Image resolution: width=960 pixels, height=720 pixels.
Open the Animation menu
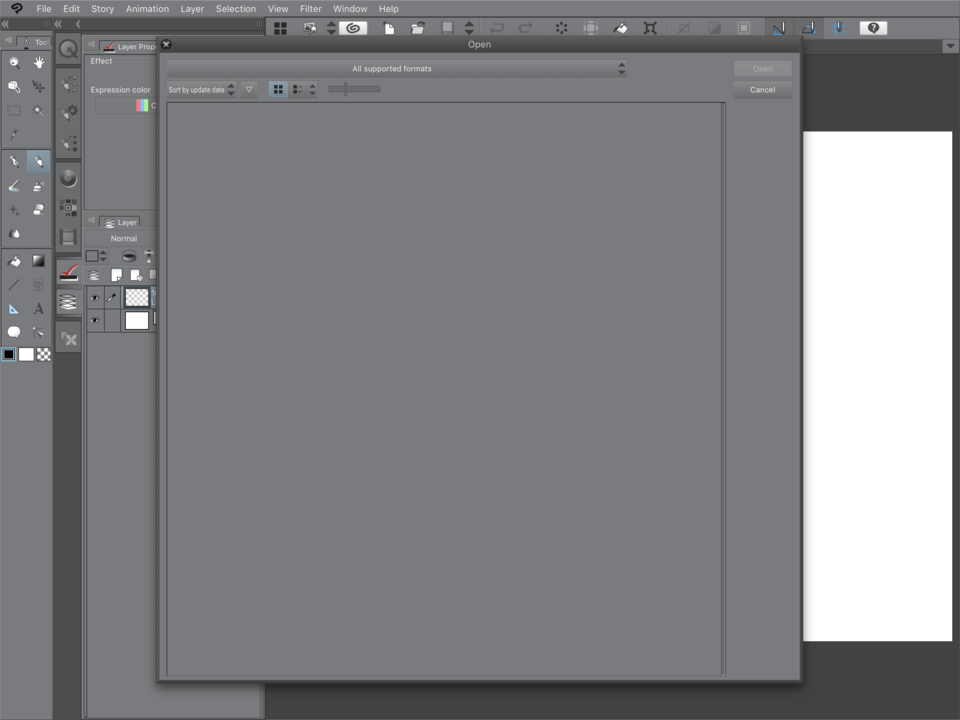click(147, 8)
